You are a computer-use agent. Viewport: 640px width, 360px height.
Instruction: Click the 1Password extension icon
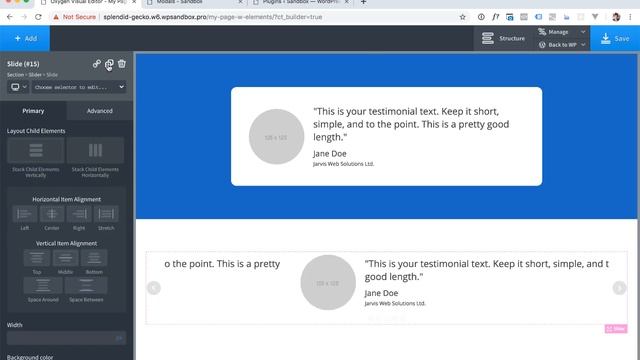pos(481,17)
